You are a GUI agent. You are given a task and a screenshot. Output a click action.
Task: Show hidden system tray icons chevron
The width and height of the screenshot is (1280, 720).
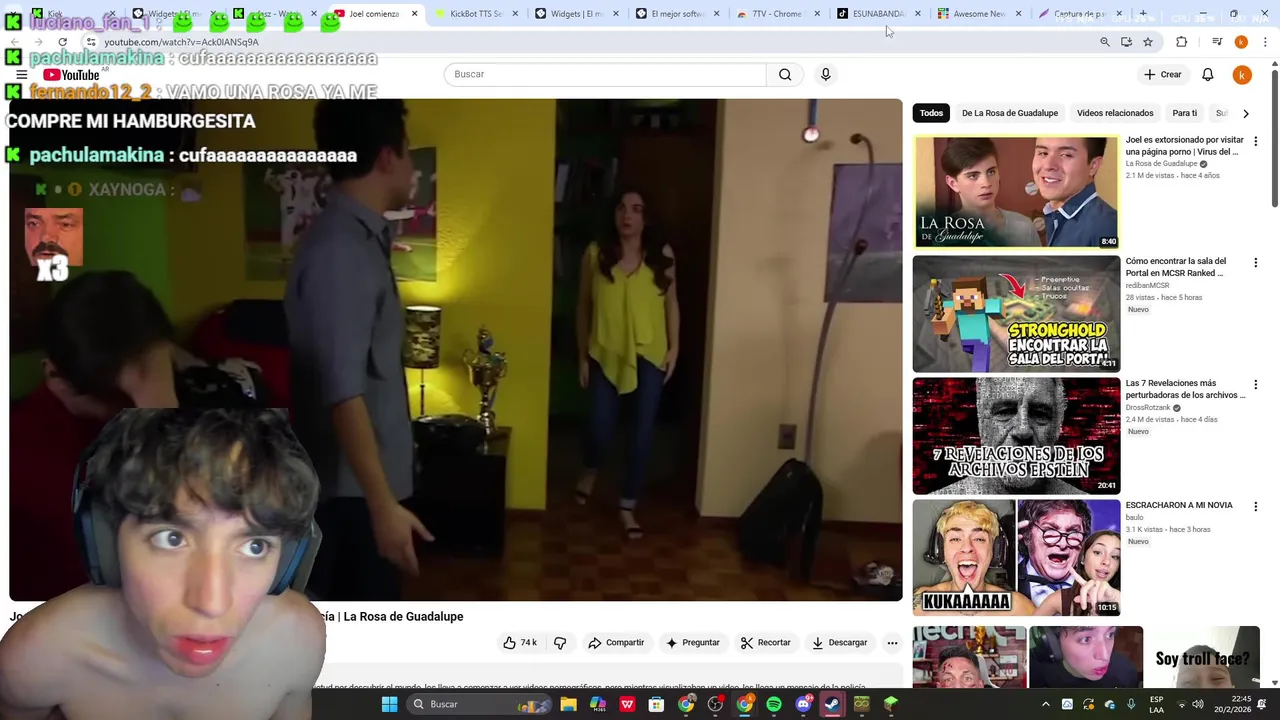coord(1046,704)
